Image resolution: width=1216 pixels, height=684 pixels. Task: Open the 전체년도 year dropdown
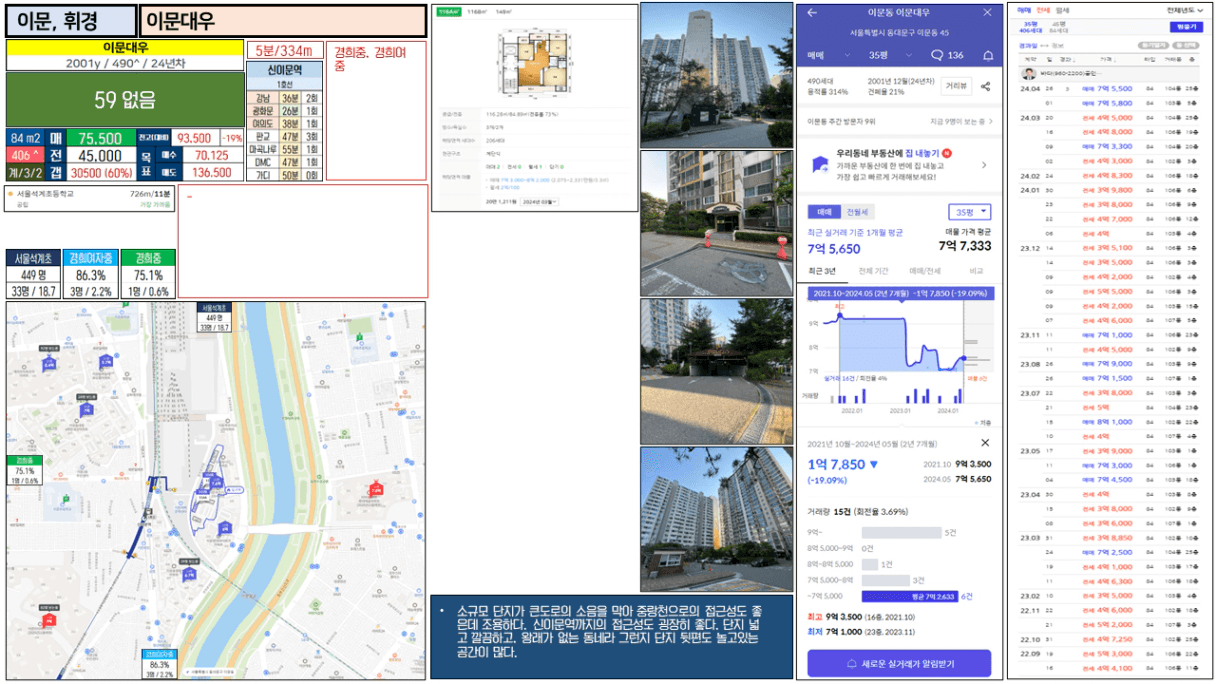coord(1184,9)
